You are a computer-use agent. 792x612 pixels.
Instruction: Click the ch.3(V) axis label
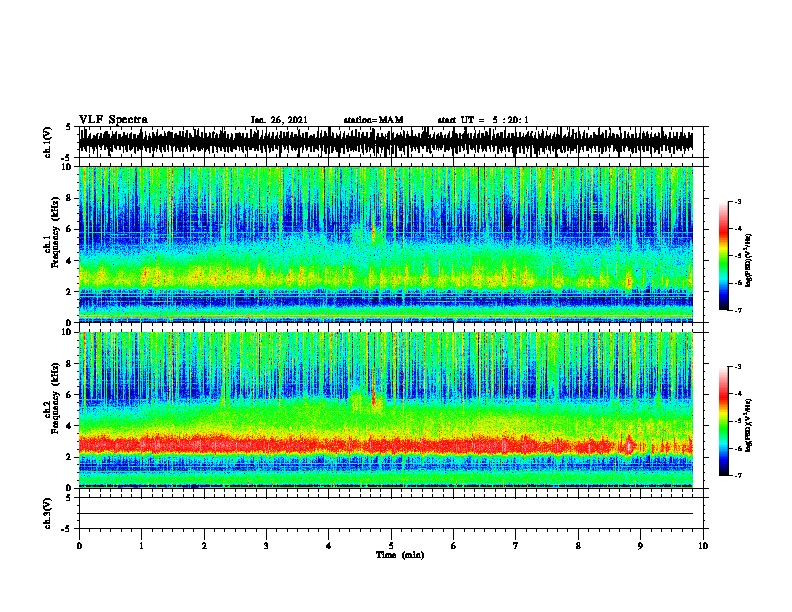(x=47, y=513)
